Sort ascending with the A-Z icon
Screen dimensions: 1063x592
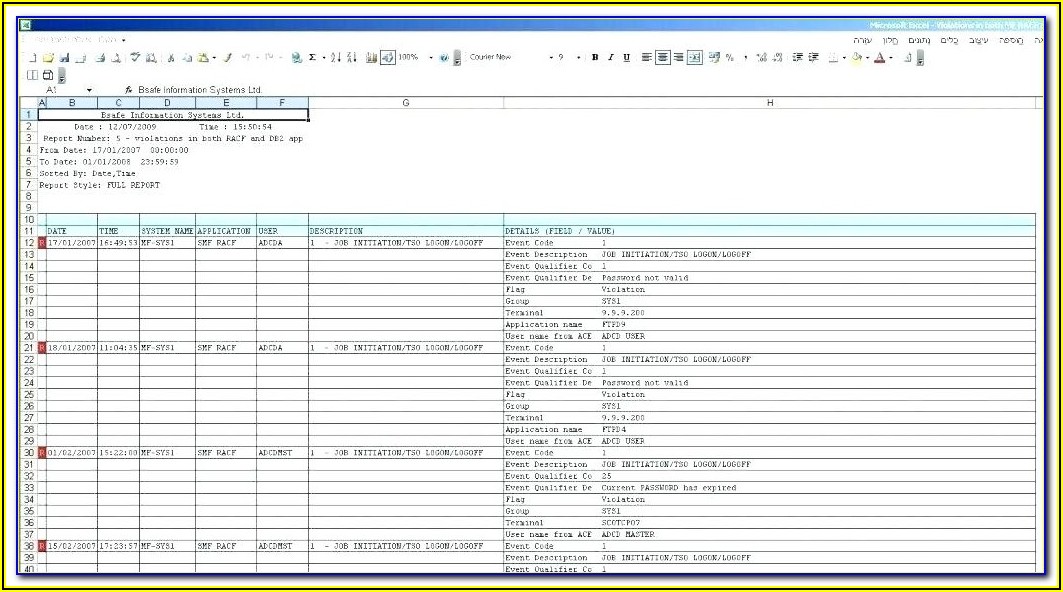click(x=335, y=58)
